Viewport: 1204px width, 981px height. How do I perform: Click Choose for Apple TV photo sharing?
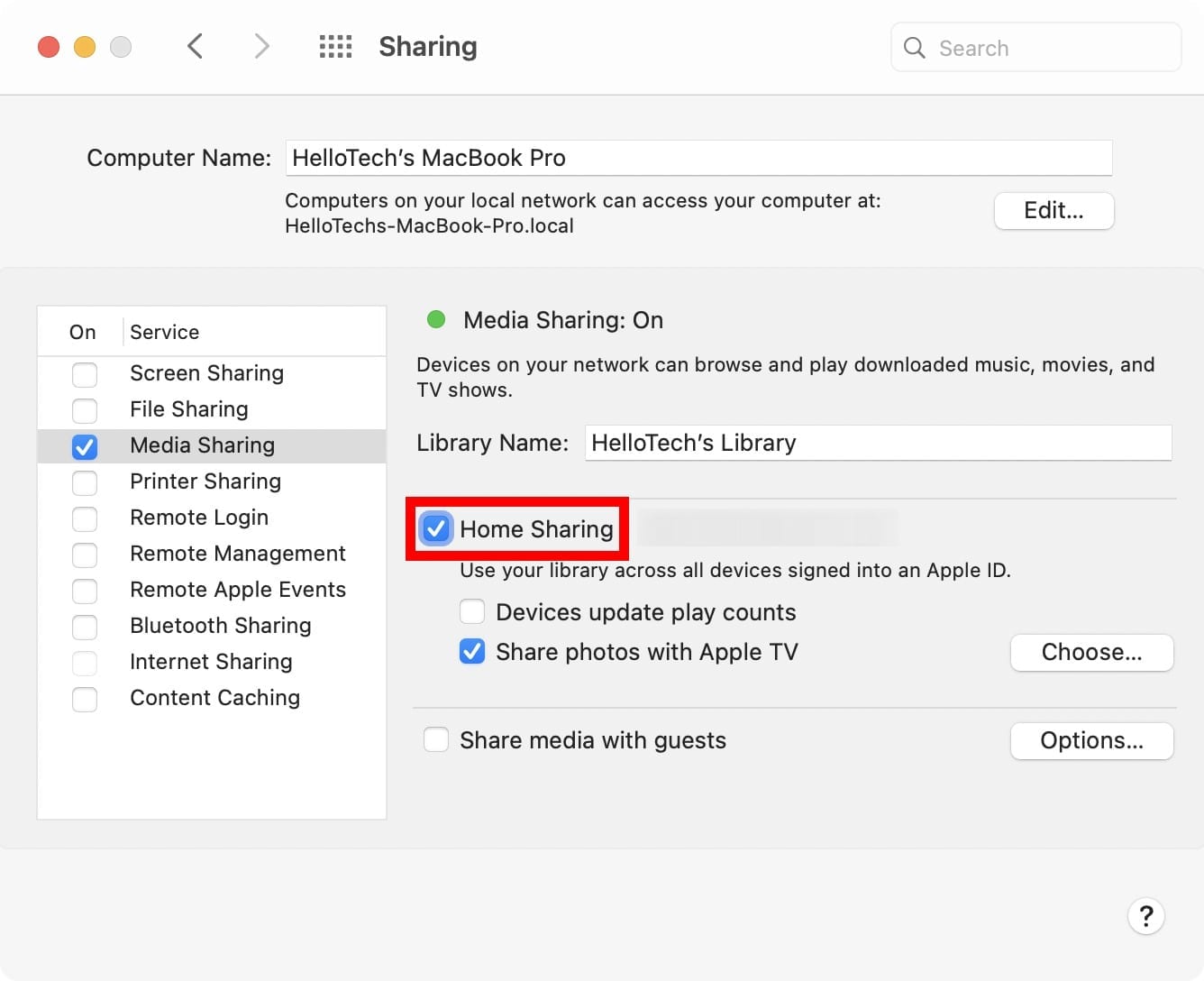click(1091, 652)
